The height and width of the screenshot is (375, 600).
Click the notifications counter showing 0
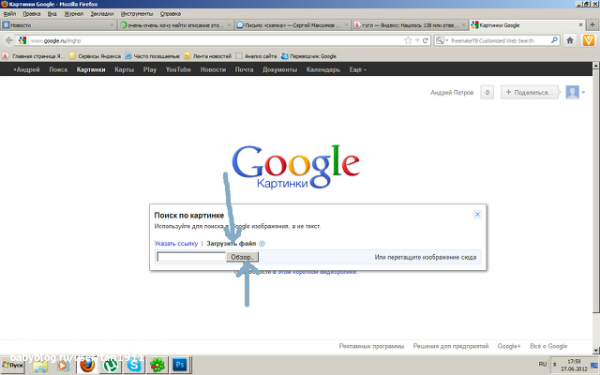click(x=487, y=92)
